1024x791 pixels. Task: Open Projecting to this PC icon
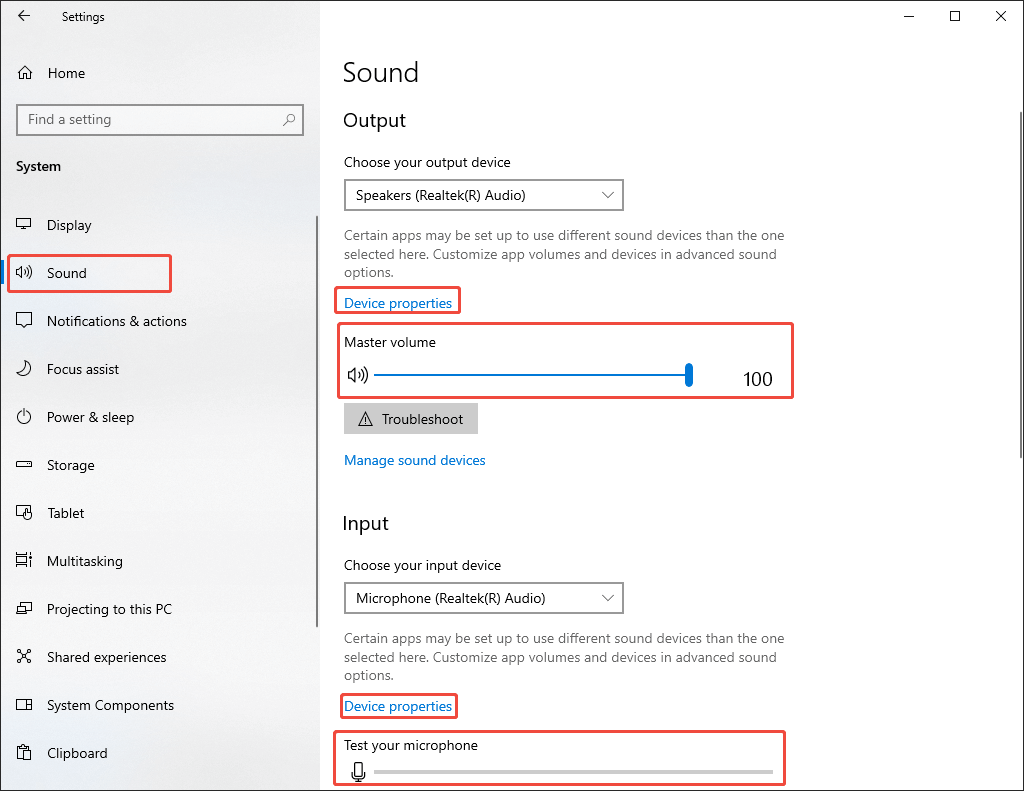tap(24, 609)
